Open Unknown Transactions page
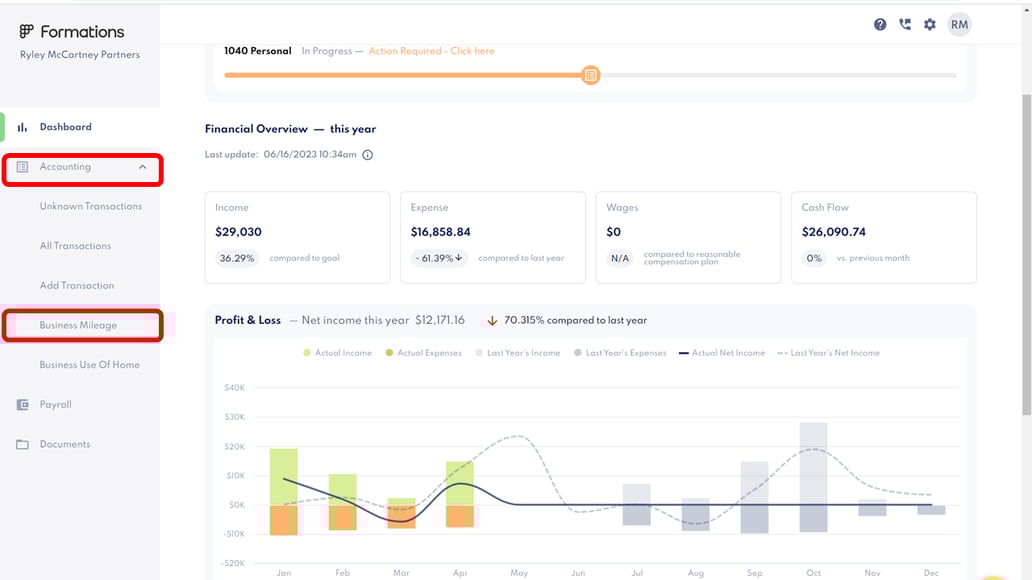Image resolution: width=1032 pixels, height=580 pixels. [91, 206]
